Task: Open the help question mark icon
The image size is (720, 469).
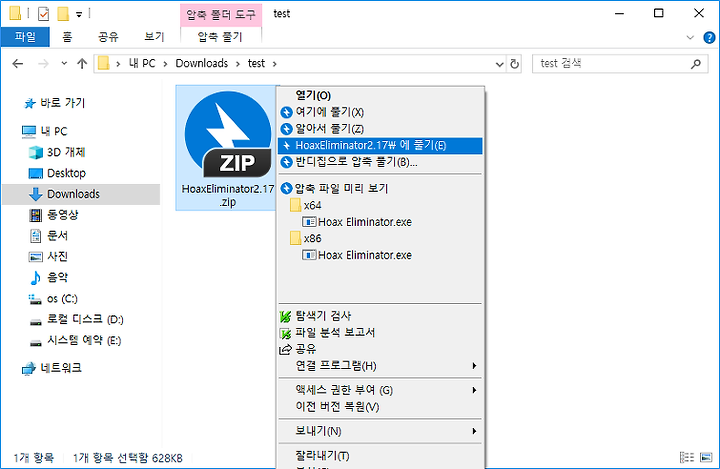Action: pos(709,38)
